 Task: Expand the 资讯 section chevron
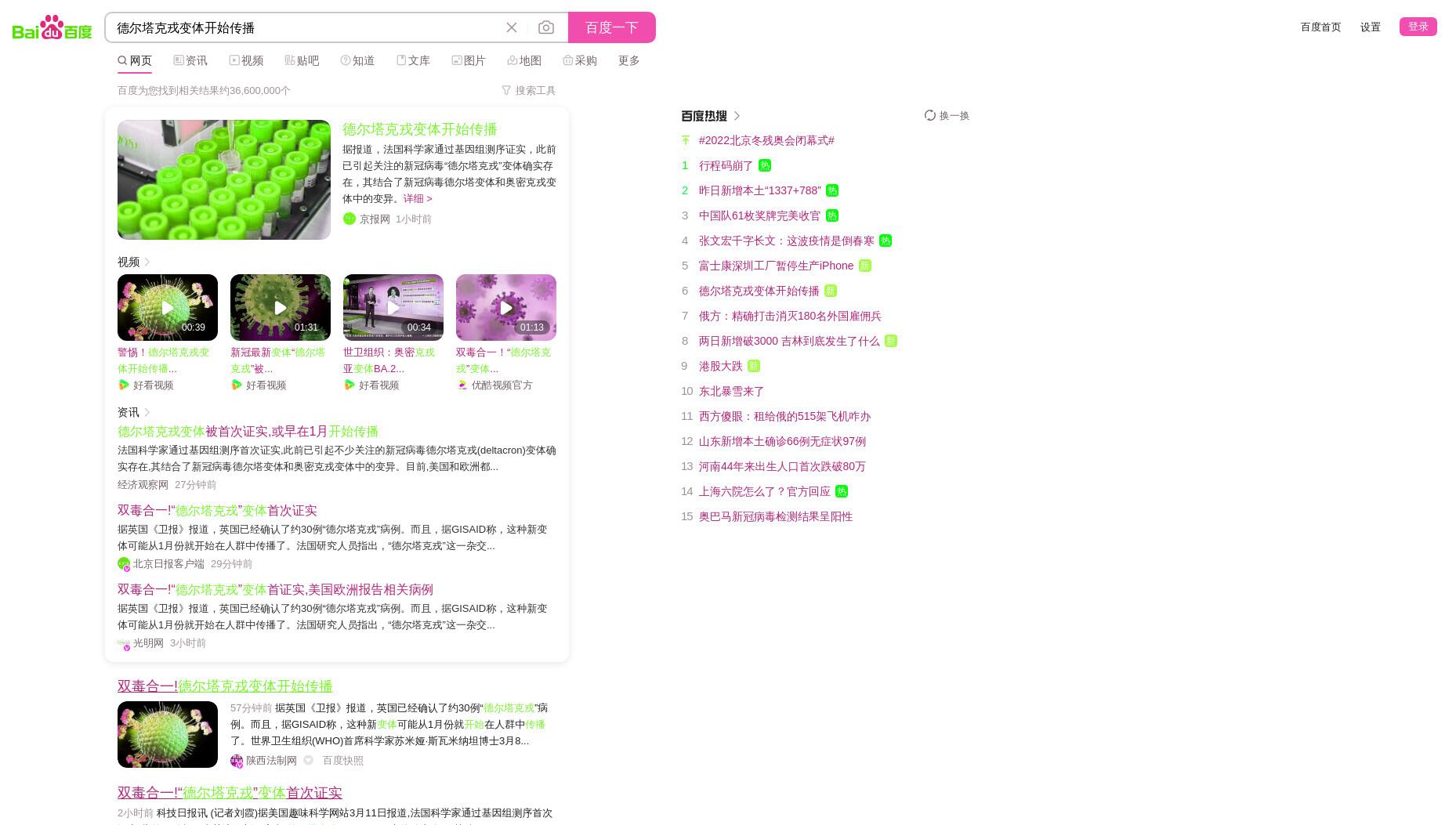click(x=147, y=412)
